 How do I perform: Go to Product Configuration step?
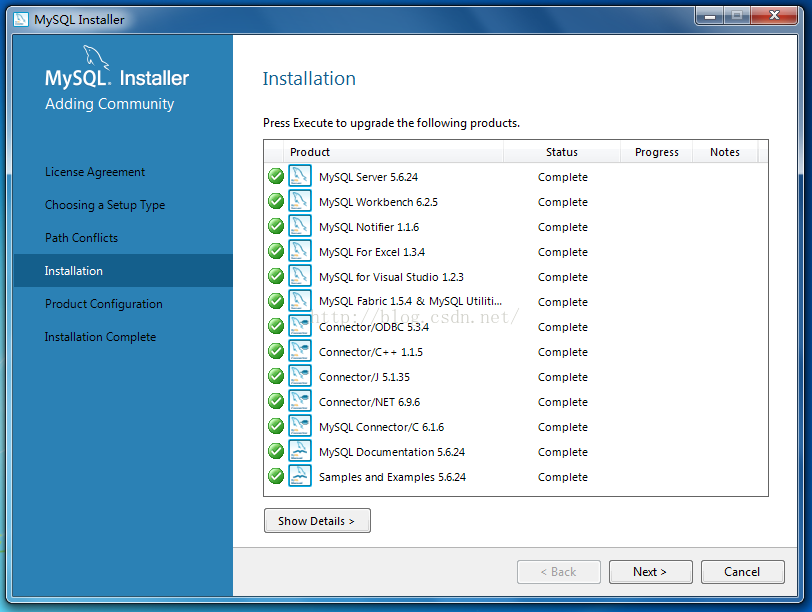pyautogui.click(x=104, y=304)
